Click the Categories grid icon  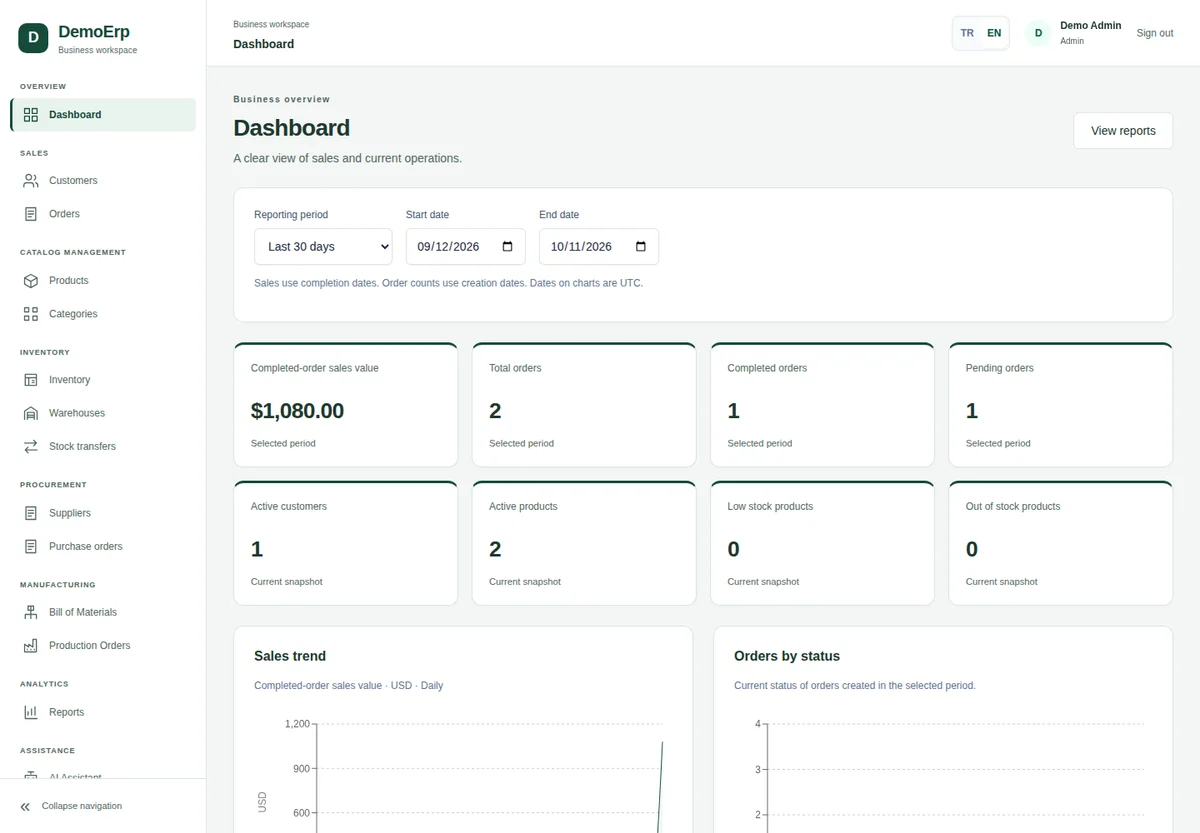click(x=31, y=314)
